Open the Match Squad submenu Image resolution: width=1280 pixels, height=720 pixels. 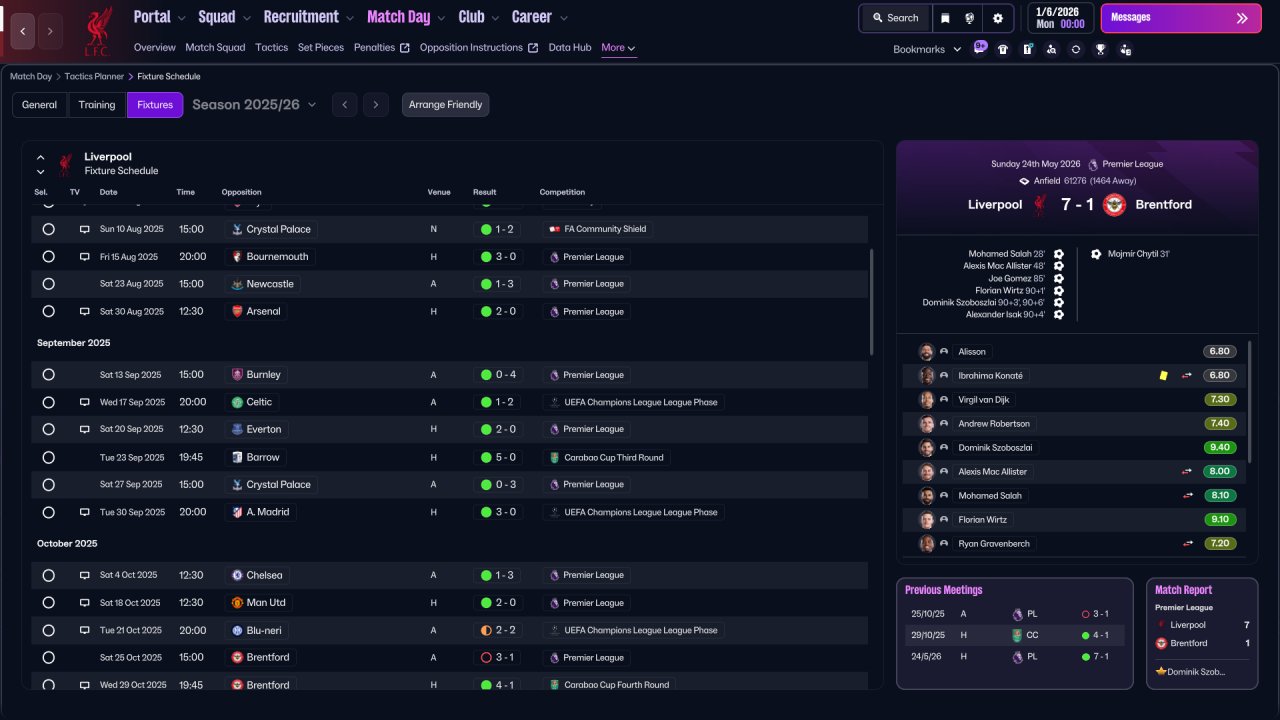[x=215, y=48]
